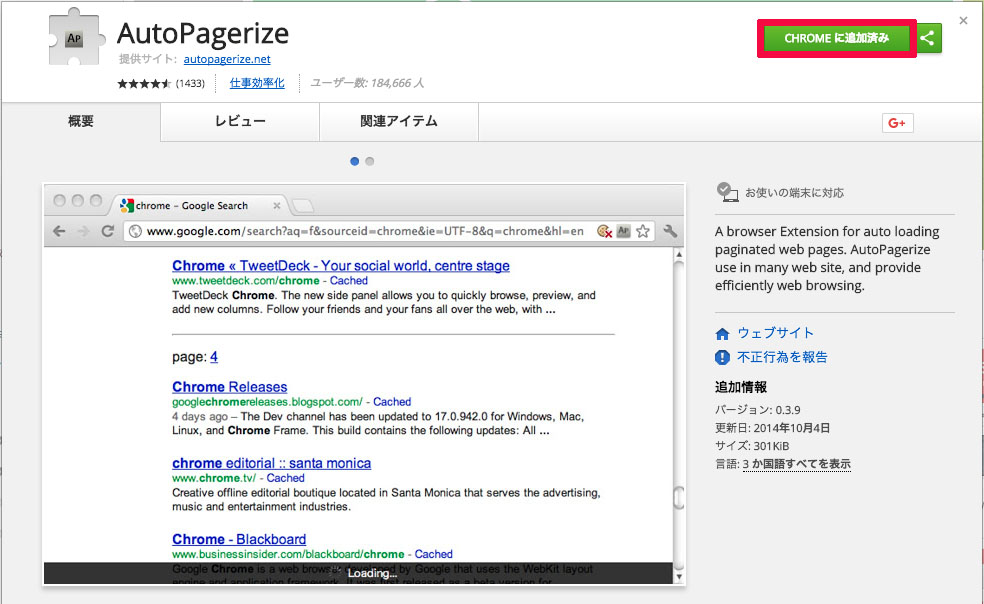984x604 pixels.
Task: Click the red window close dot in screenshot
Action: coord(60,200)
